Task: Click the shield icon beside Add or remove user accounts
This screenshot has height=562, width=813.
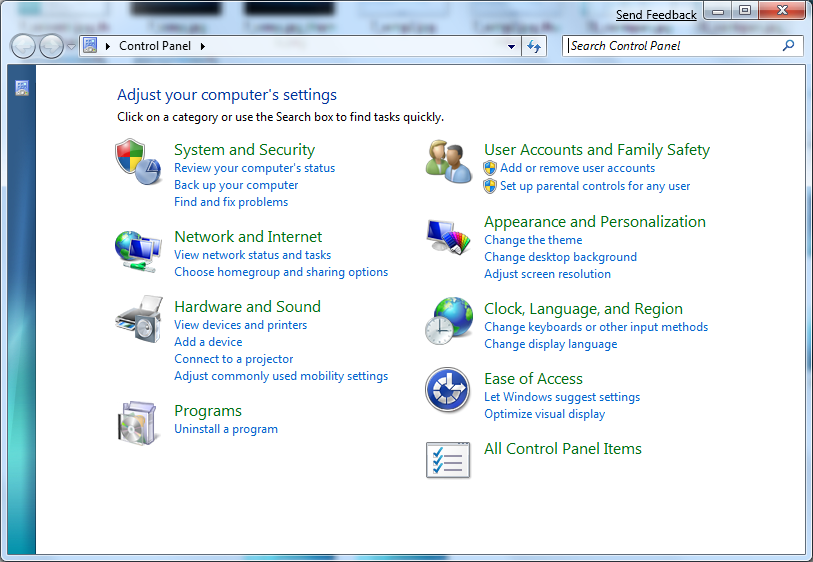Action: click(x=490, y=168)
